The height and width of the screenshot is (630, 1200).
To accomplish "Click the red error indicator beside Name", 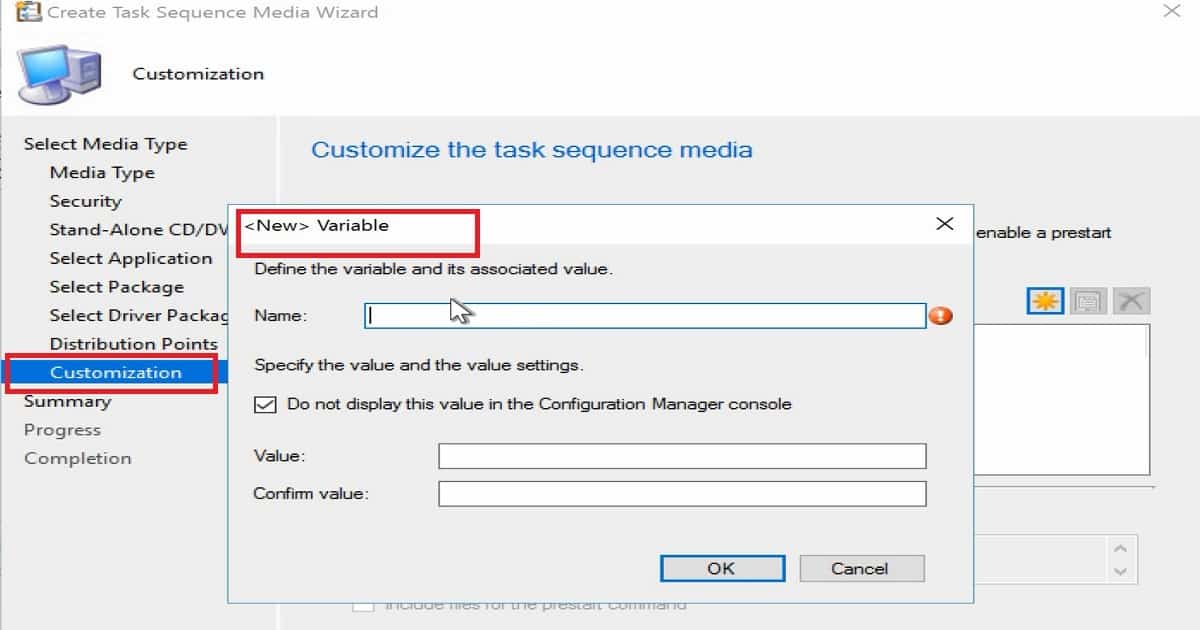I will pyautogui.click(x=940, y=316).
